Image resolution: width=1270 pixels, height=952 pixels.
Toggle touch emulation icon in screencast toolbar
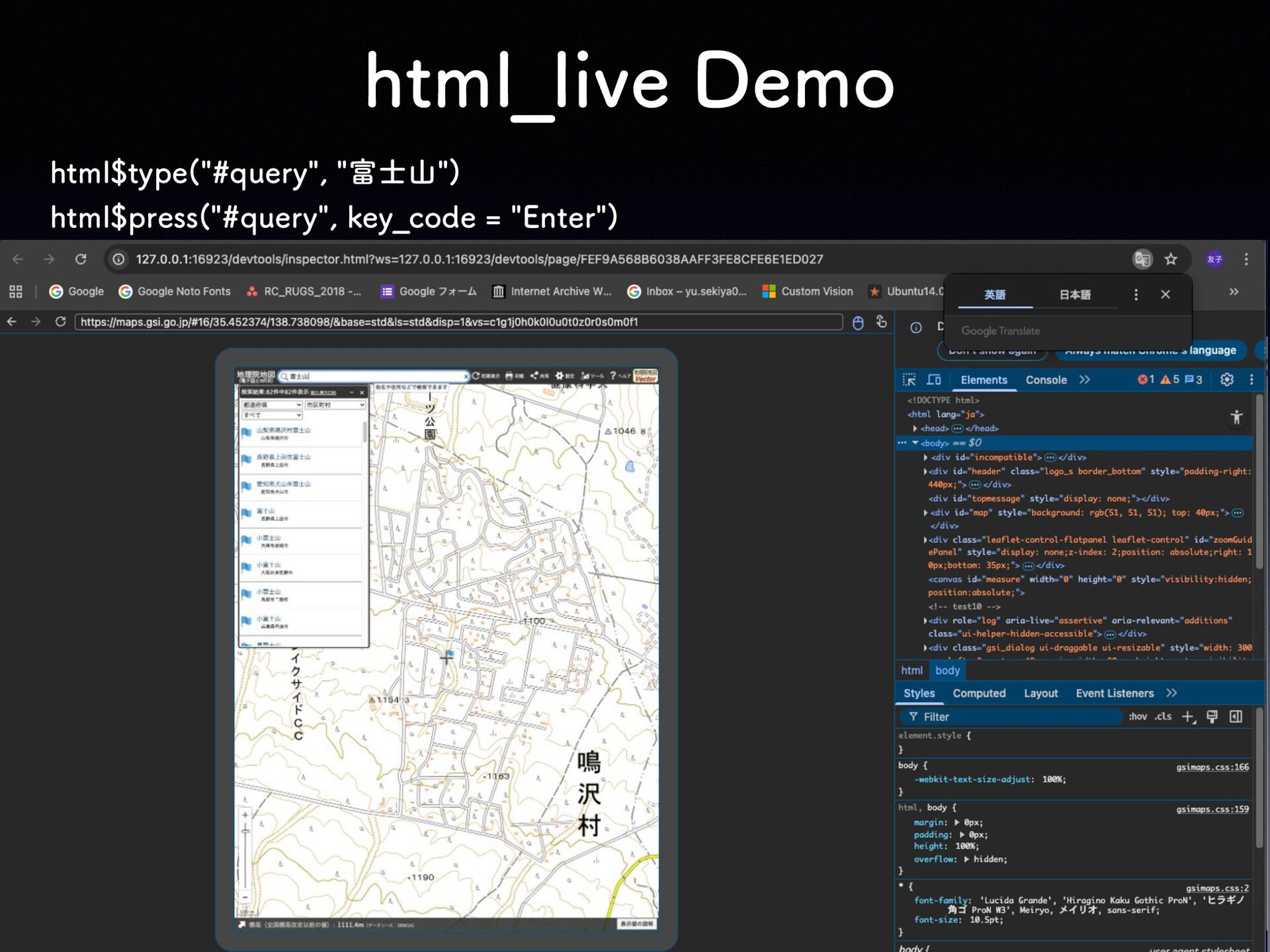(881, 322)
